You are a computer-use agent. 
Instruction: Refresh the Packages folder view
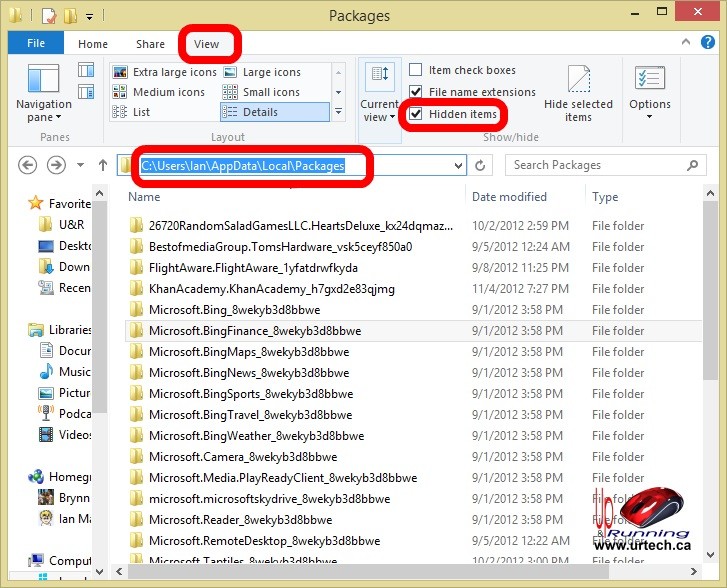(x=481, y=166)
